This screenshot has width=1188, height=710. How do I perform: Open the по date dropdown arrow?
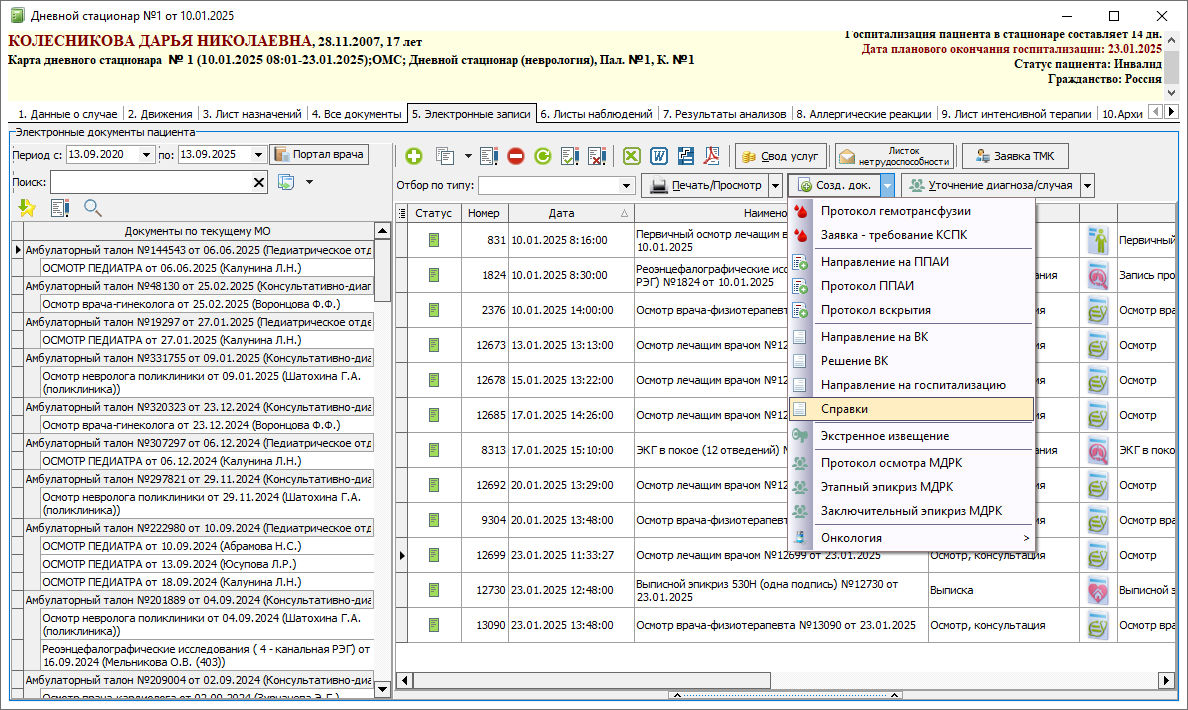(x=258, y=155)
